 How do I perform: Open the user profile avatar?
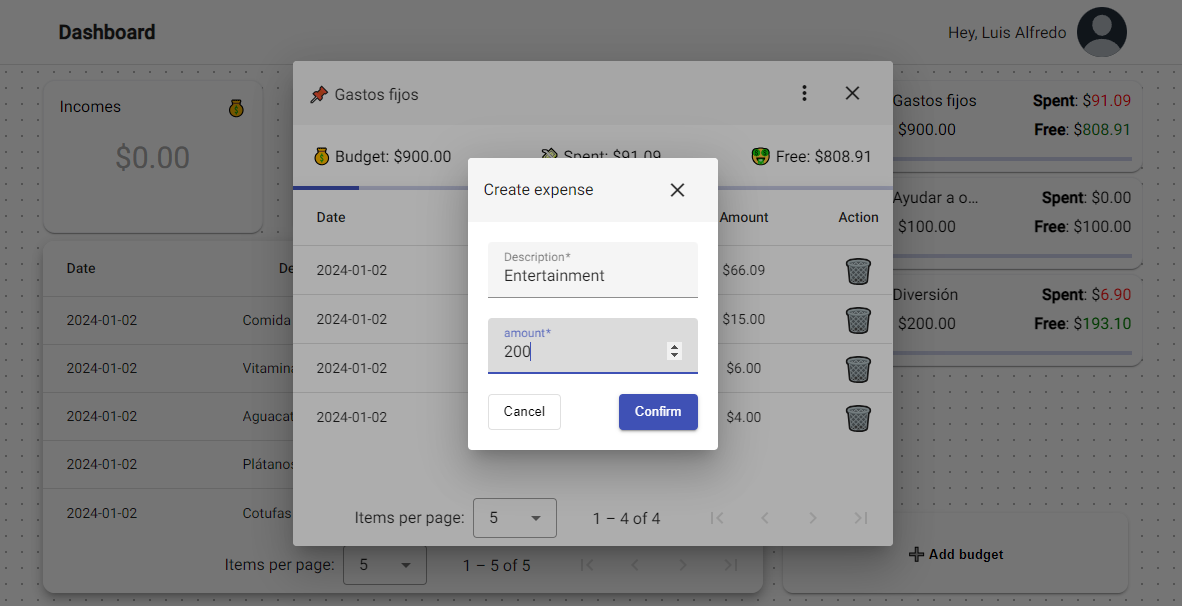pos(1101,32)
